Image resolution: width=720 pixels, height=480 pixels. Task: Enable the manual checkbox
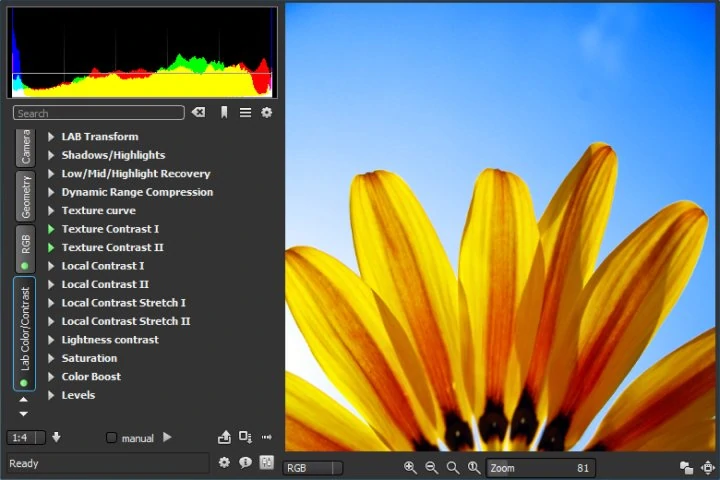click(x=111, y=437)
